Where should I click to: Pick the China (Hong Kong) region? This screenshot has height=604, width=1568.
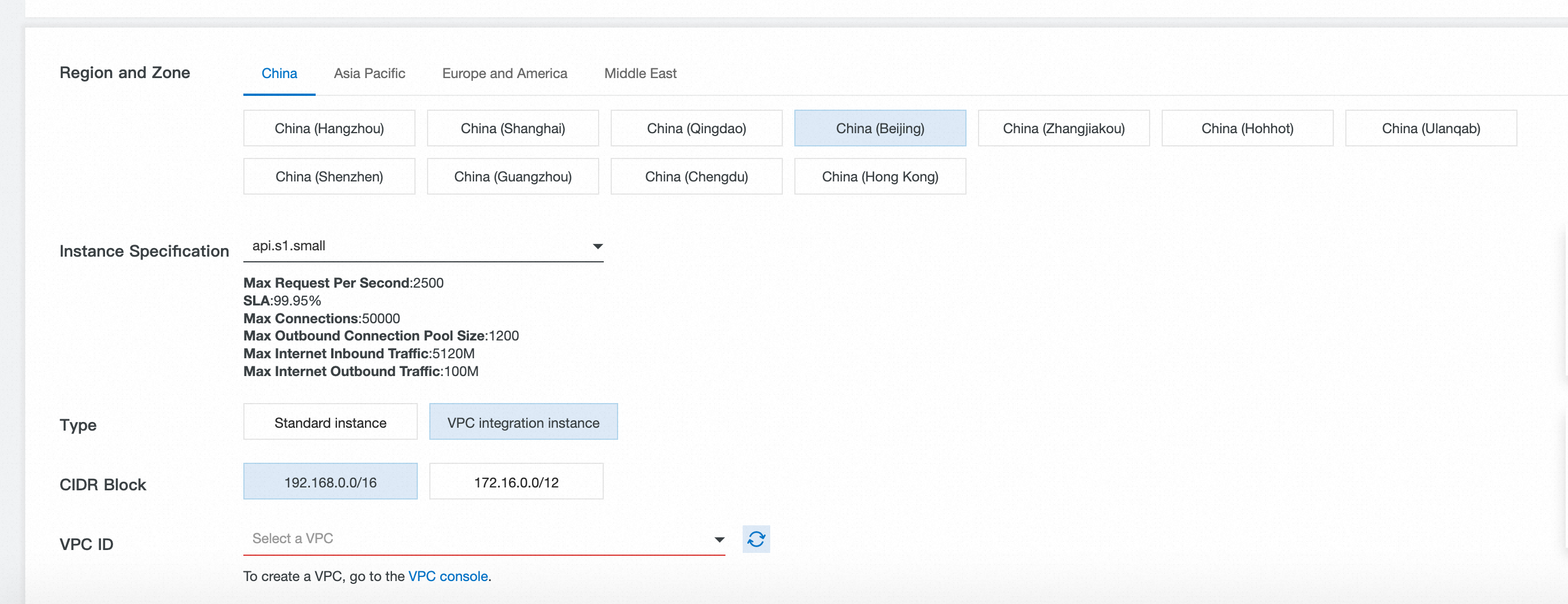[880, 177]
